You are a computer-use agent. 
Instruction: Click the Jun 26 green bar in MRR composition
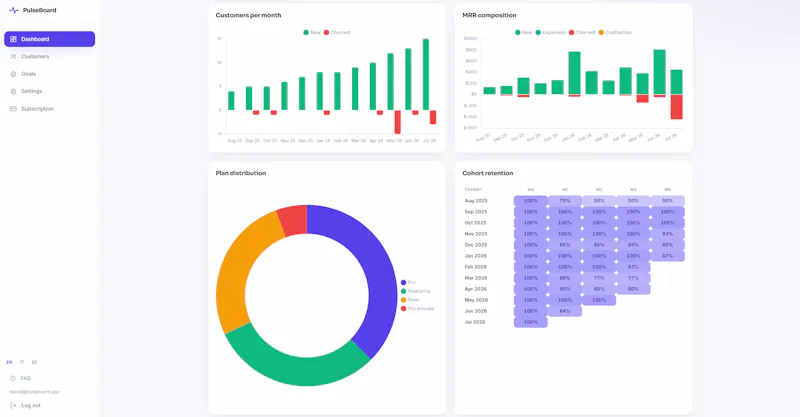coord(660,72)
